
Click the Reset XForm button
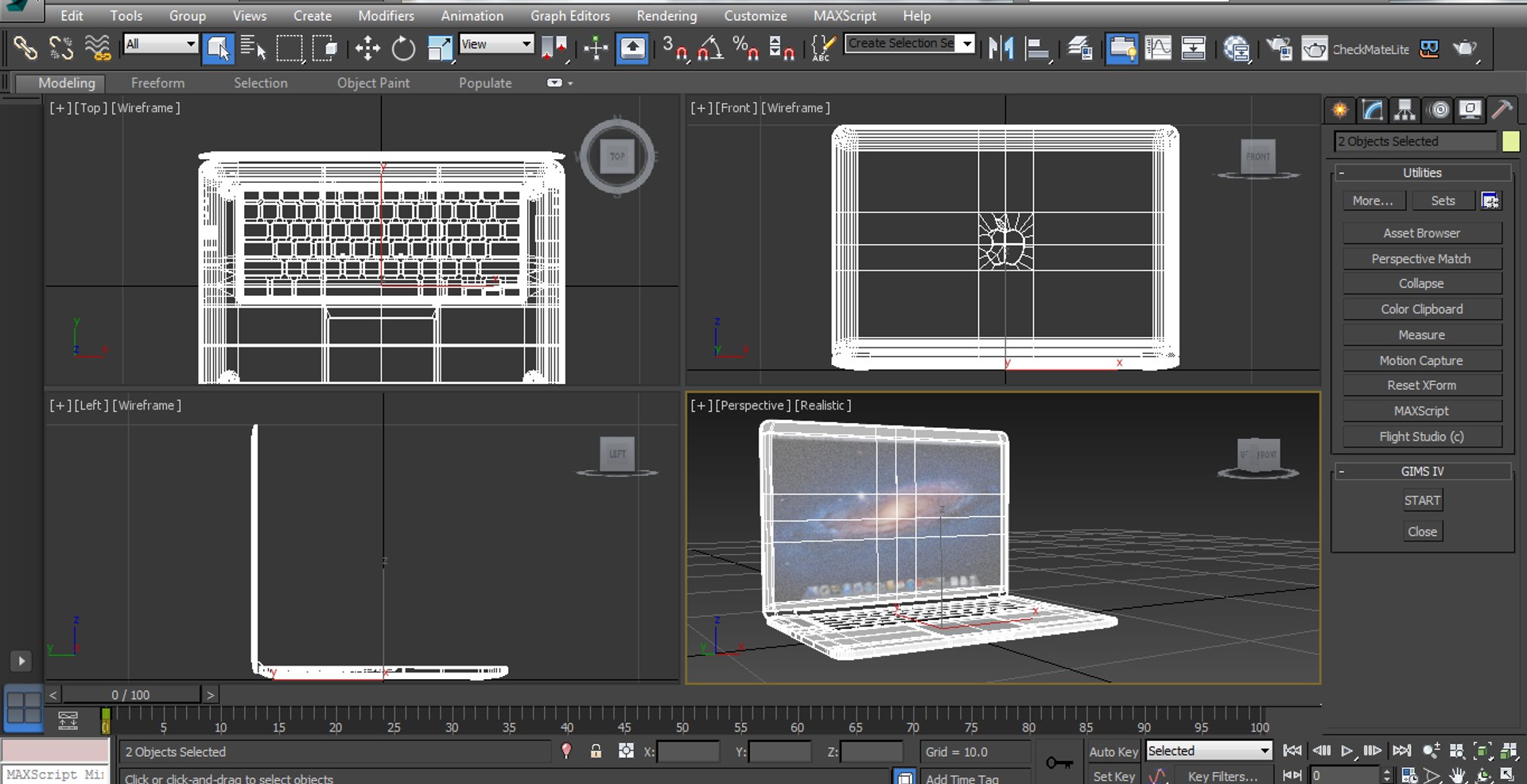1422,385
